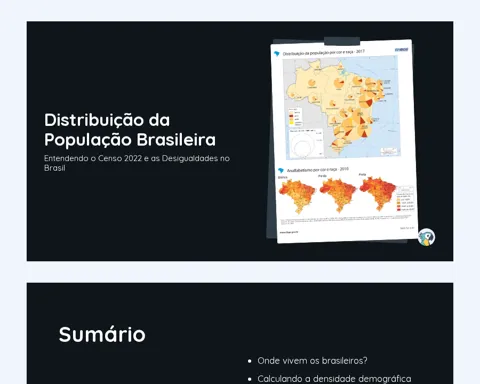Select the title Distribuição da População Brasileira
480x384 pixels.
[130, 130]
